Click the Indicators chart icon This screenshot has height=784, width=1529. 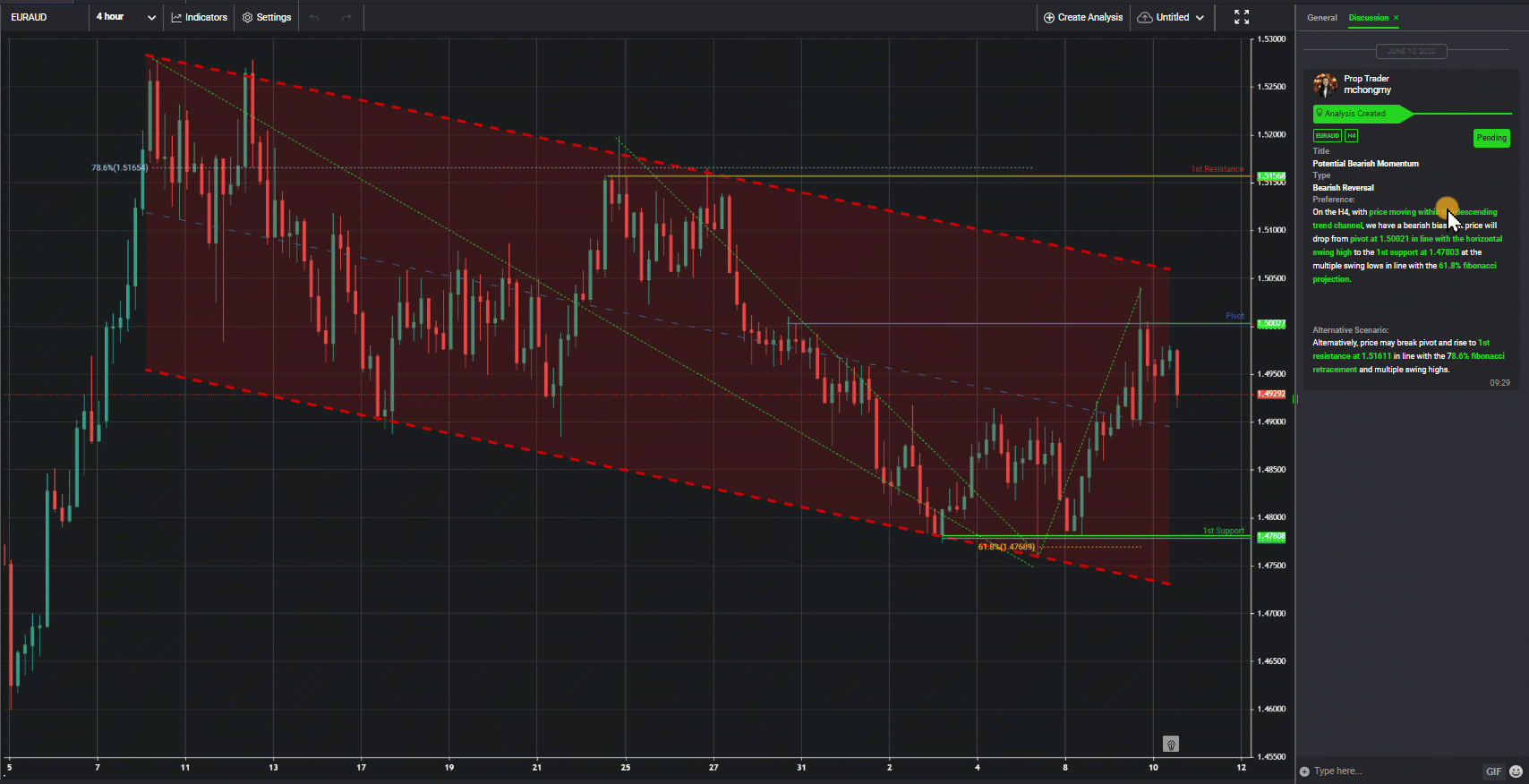pos(176,17)
